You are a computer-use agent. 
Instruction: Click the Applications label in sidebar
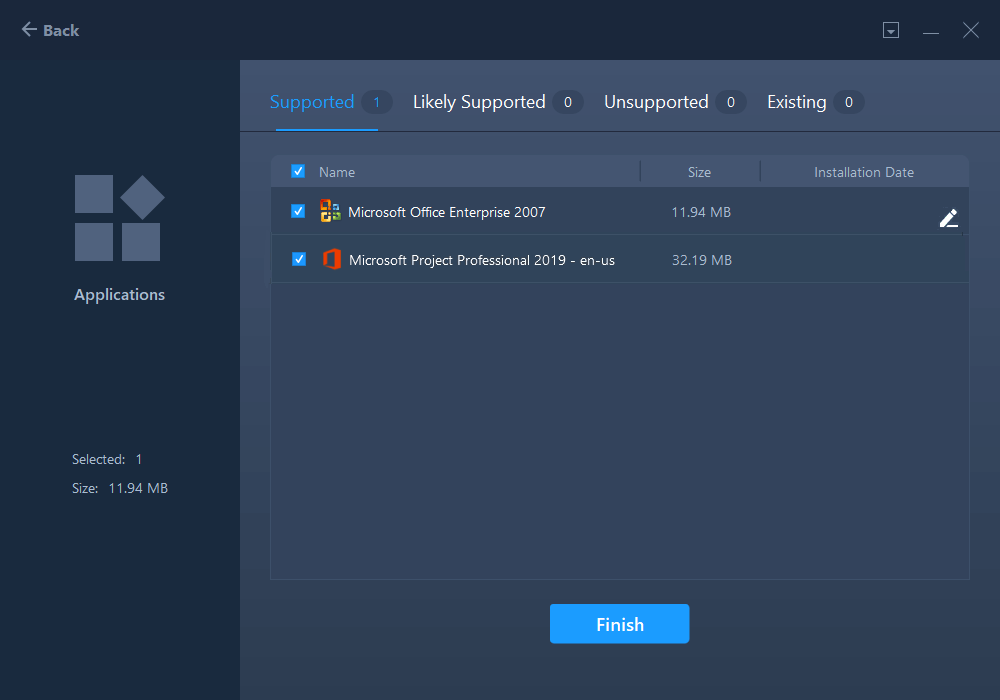[119, 295]
